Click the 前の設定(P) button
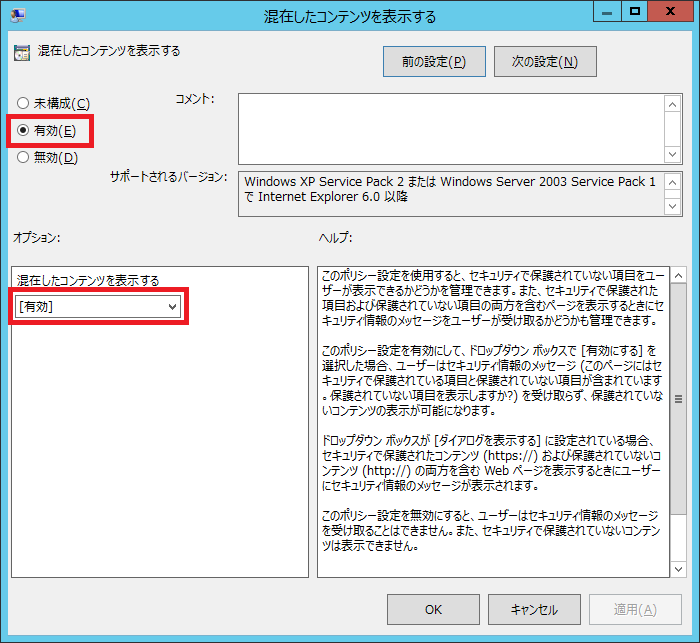700x643 pixels. [x=434, y=62]
